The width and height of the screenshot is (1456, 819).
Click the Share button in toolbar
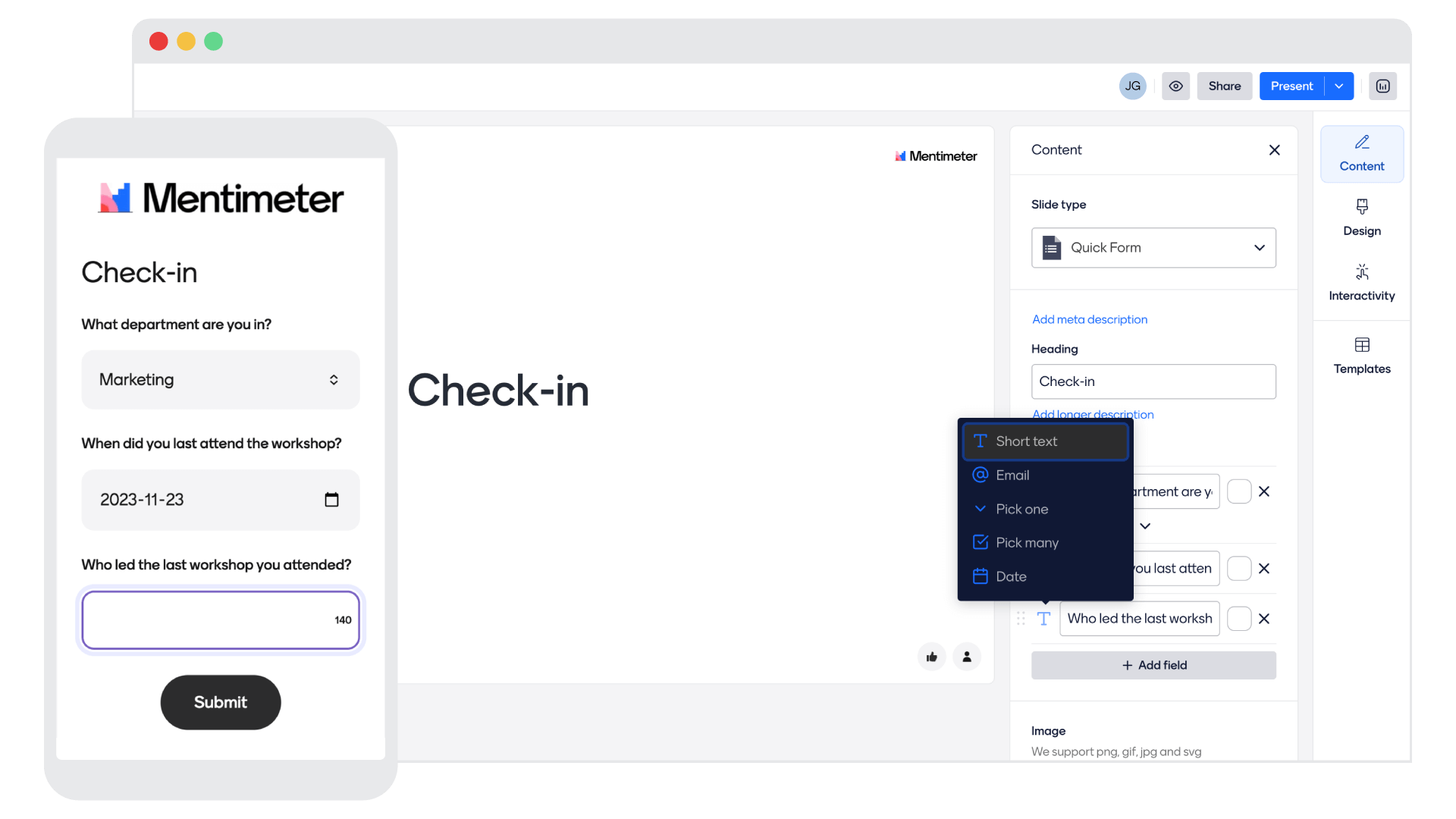pyautogui.click(x=1223, y=86)
